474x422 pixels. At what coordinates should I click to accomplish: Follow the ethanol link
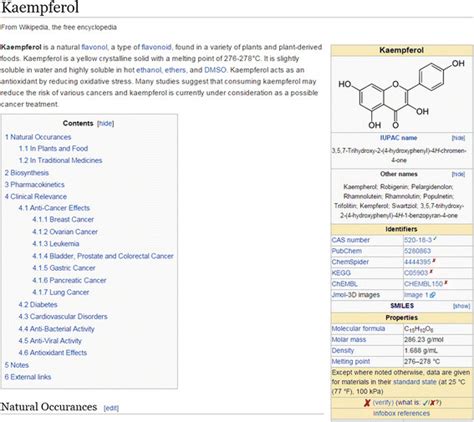click(x=149, y=70)
